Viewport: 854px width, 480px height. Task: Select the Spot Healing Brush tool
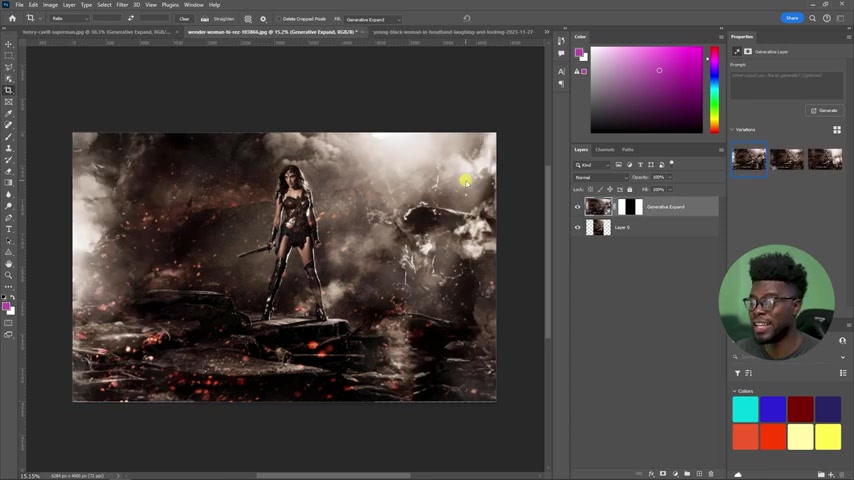point(8,125)
